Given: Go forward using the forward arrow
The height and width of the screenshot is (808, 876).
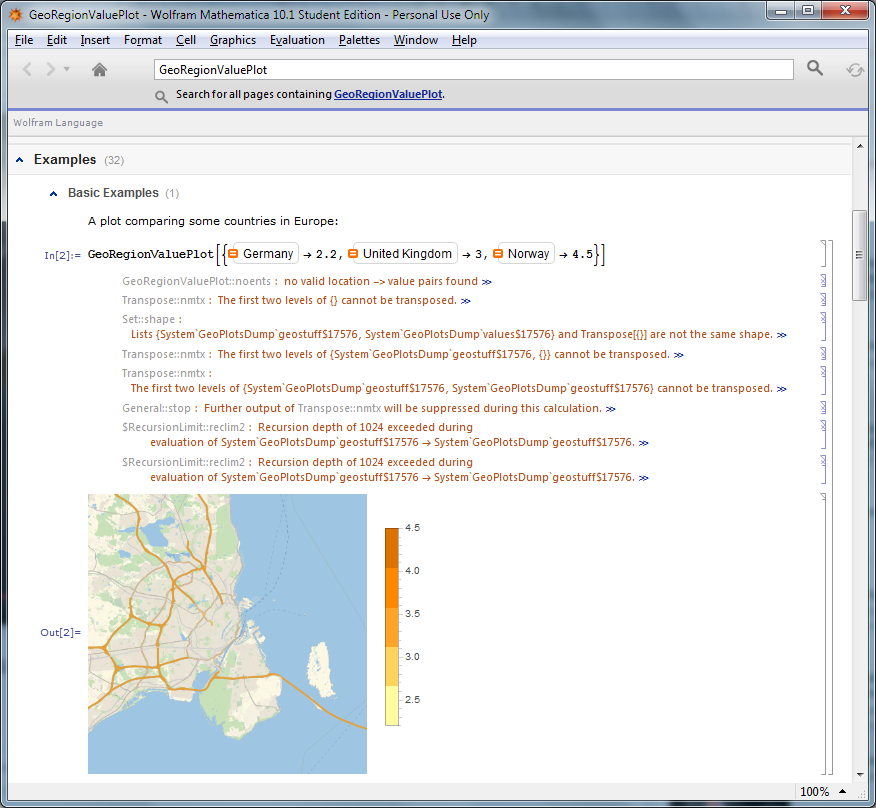Looking at the screenshot, I should click(x=51, y=69).
